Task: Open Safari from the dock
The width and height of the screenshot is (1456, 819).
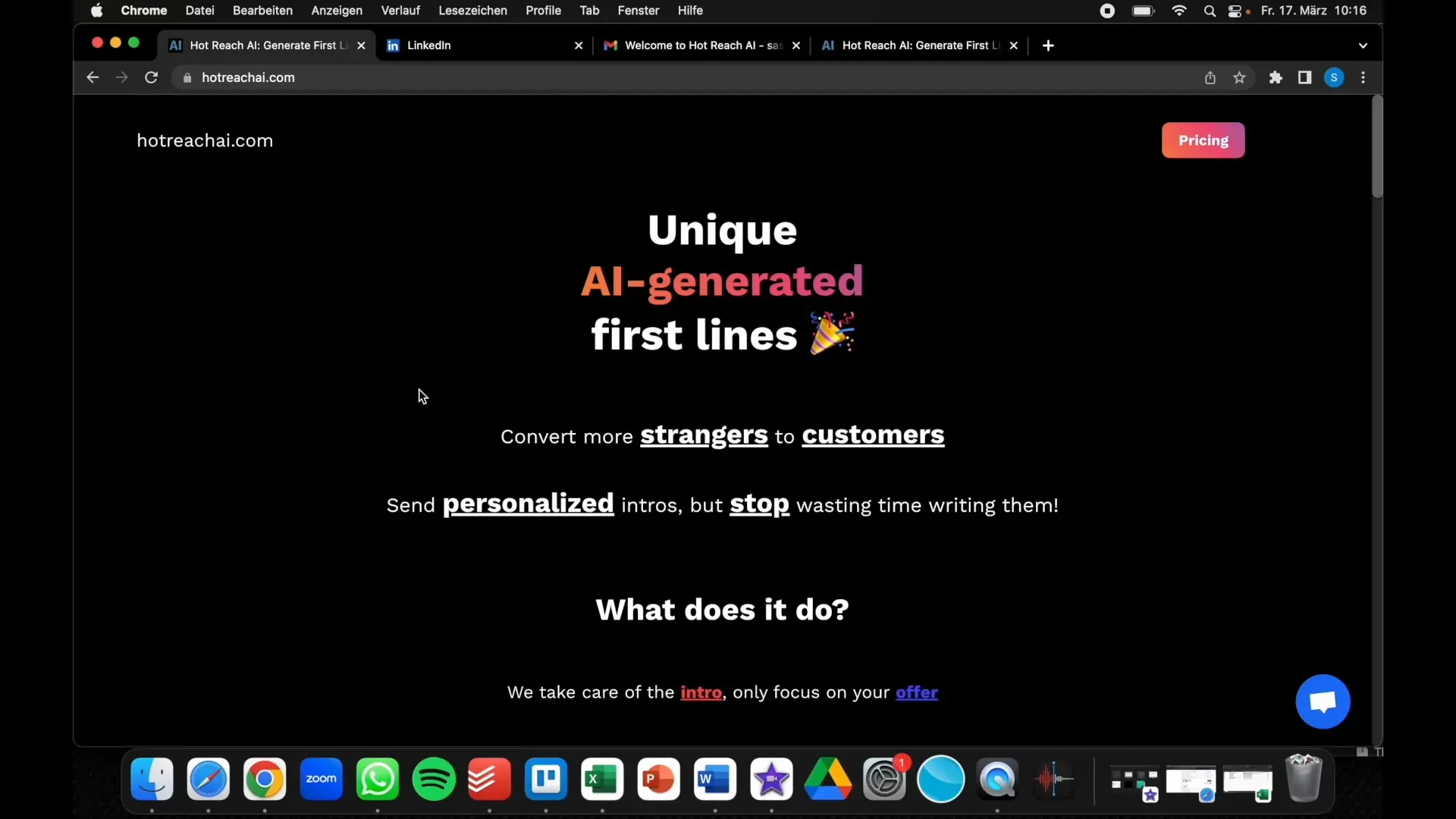Action: pyautogui.click(x=209, y=779)
